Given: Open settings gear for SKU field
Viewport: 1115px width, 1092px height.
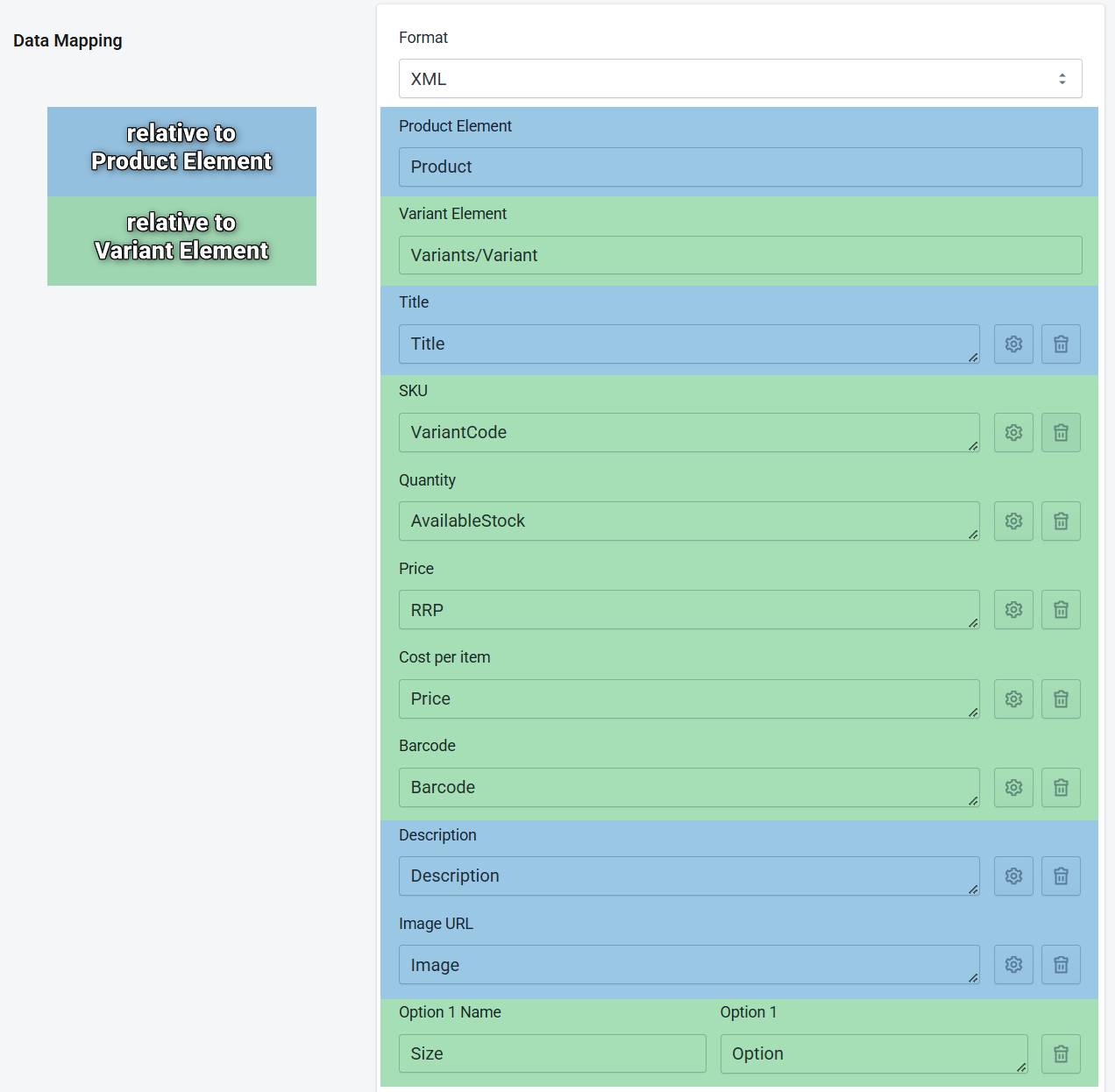Looking at the screenshot, I should click(1013, 432).
